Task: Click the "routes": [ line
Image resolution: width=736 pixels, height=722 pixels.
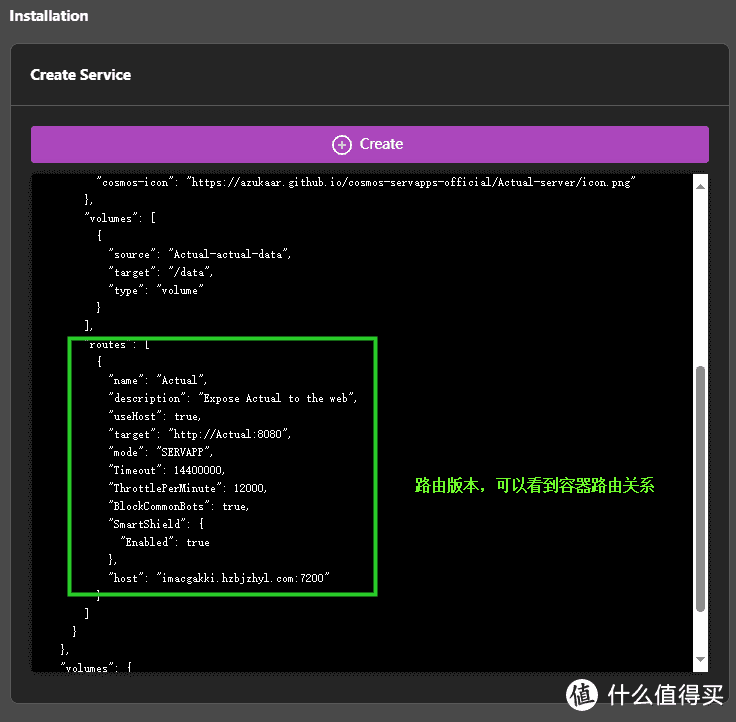Action: coord(117,344)
